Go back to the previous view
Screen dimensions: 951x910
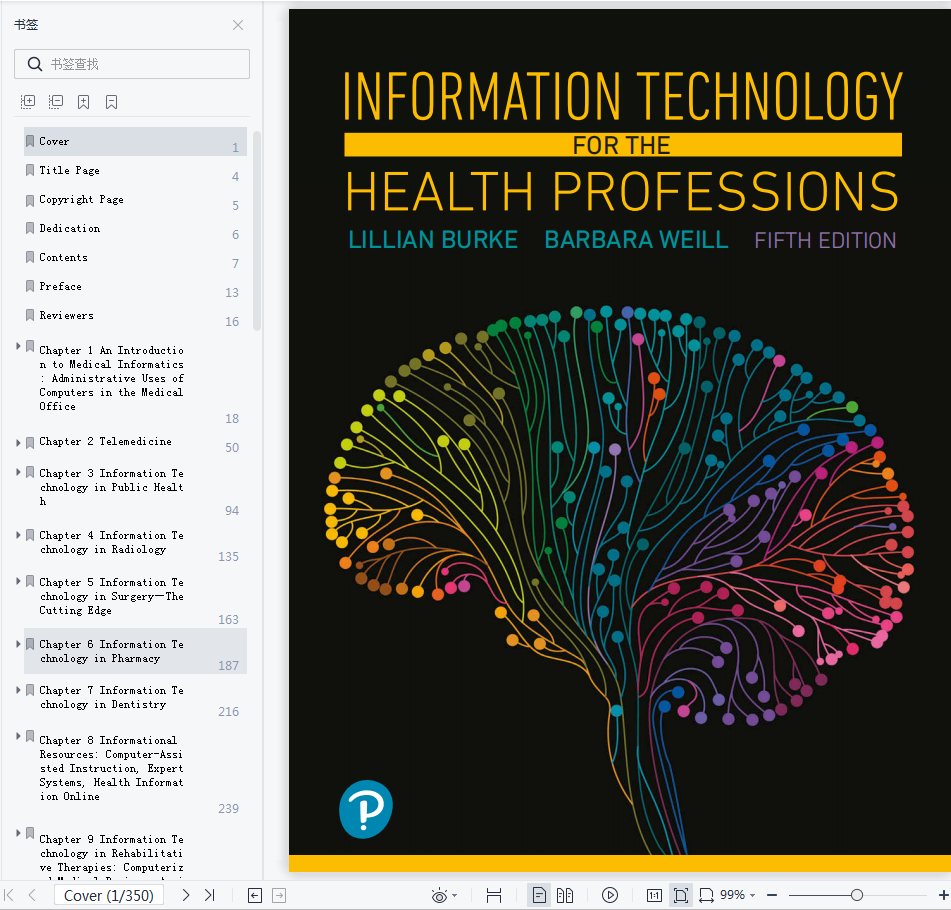click(255, 895)
